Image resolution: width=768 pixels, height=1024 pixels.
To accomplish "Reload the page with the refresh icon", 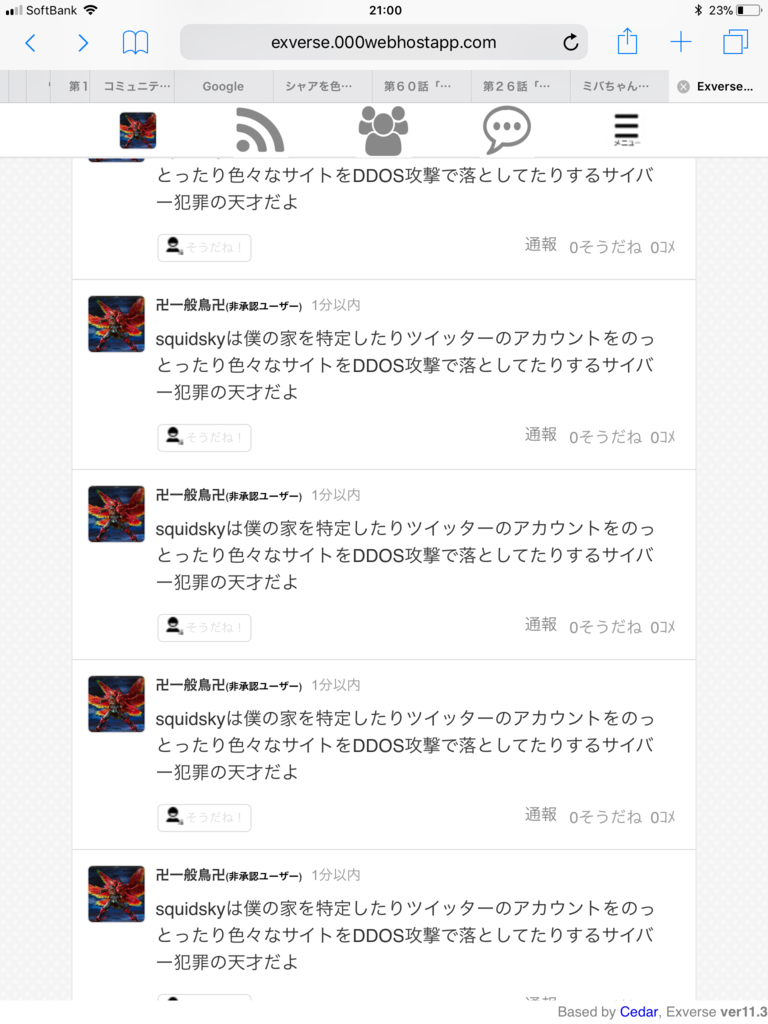I will 571,42.
